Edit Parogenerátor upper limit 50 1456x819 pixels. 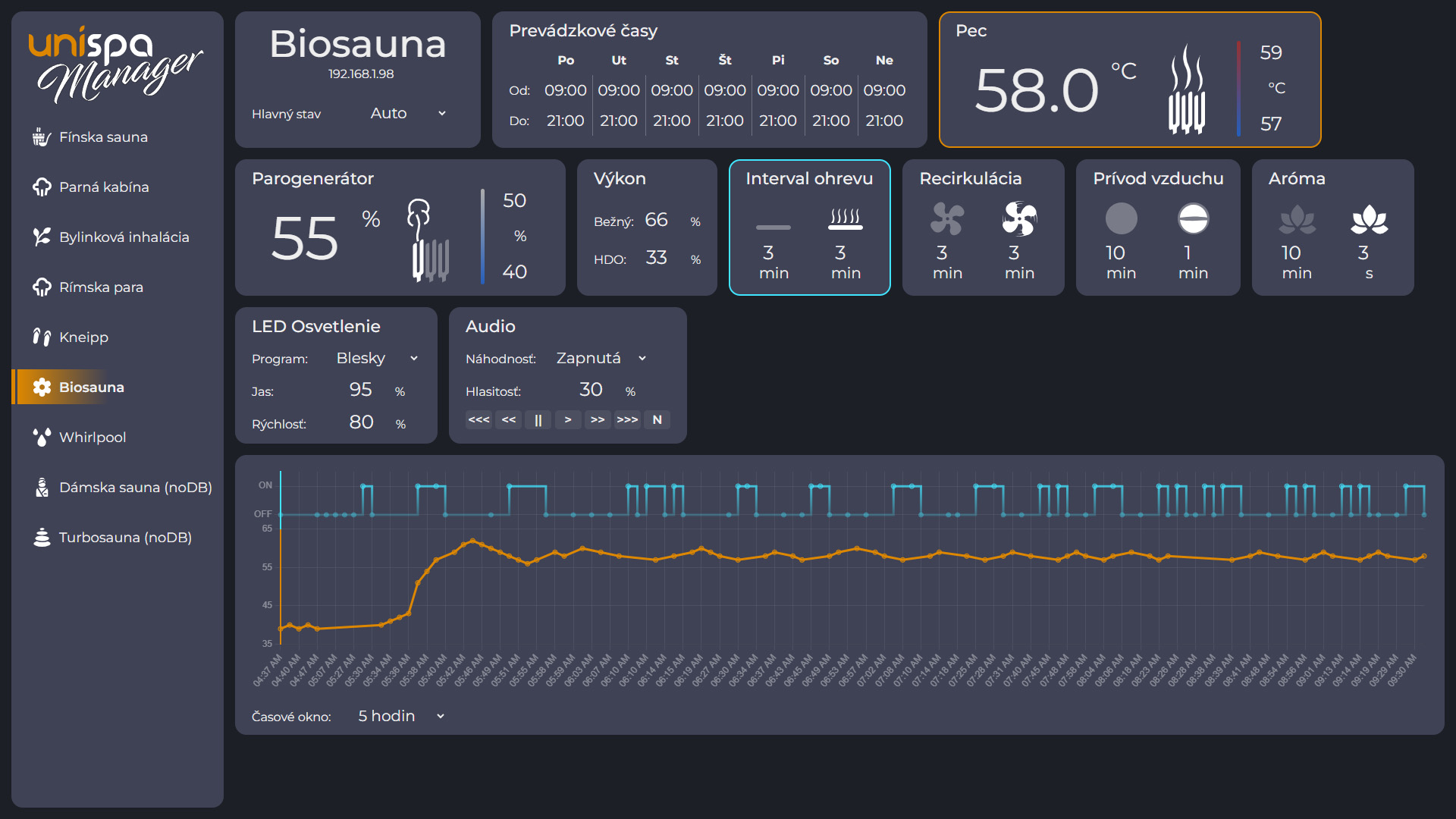(514, 201)
